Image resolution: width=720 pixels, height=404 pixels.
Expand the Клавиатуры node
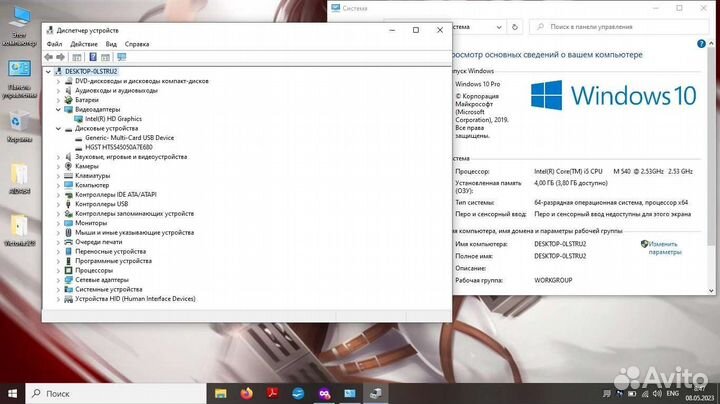click(x=58, y=176)
